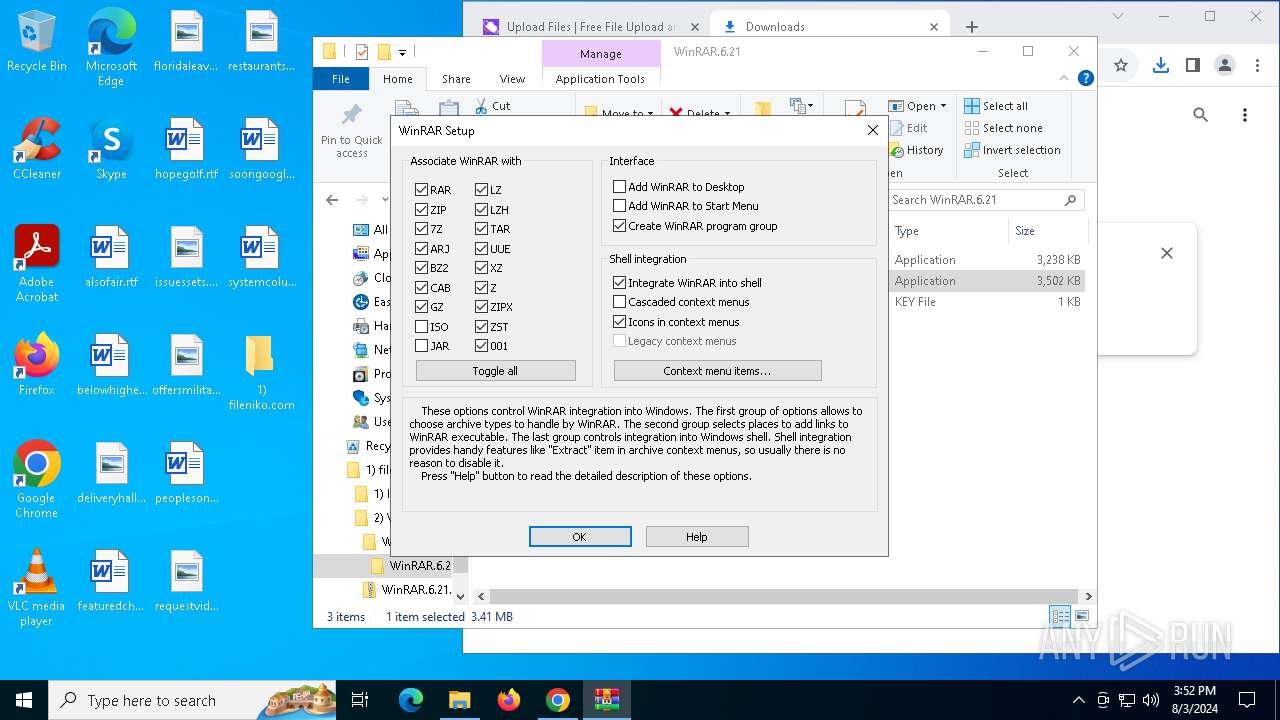Select the 1) fileniko.com desktop folder
This screenshot has height=720, width=1280.
pyautogui.click(x=261, y=372)
